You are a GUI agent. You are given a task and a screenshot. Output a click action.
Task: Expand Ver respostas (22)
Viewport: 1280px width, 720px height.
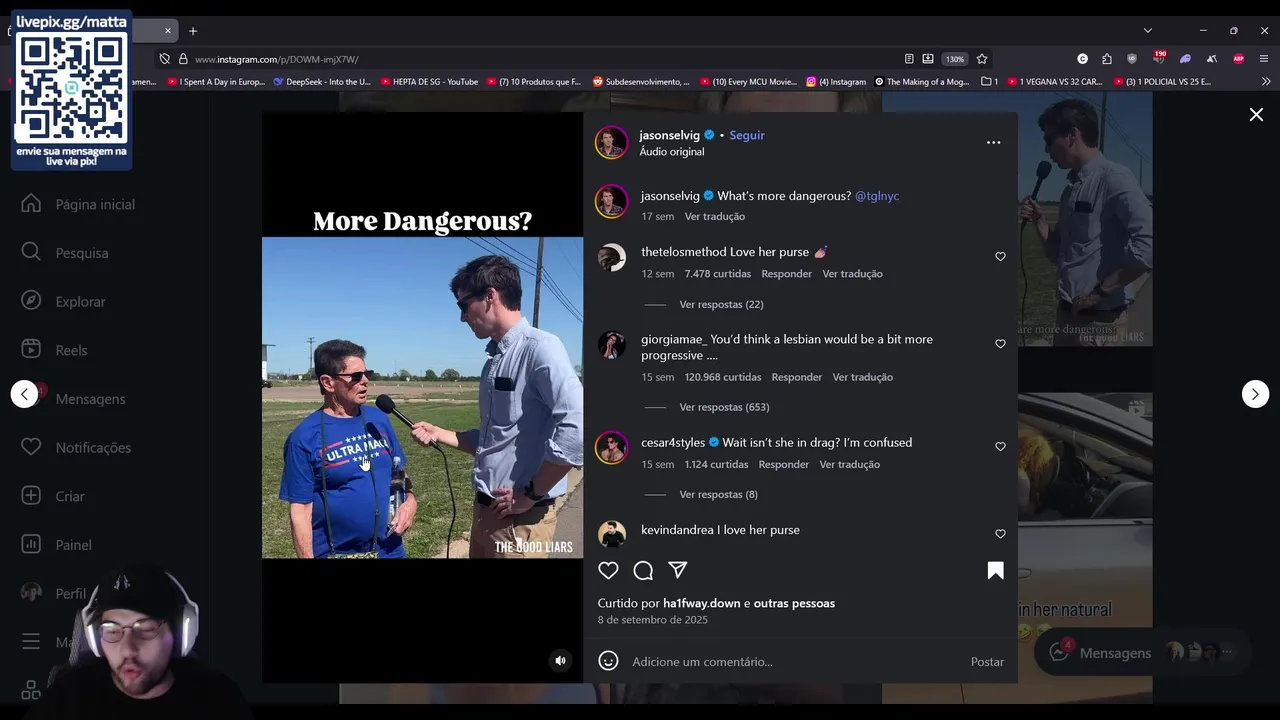pos(721,304)
